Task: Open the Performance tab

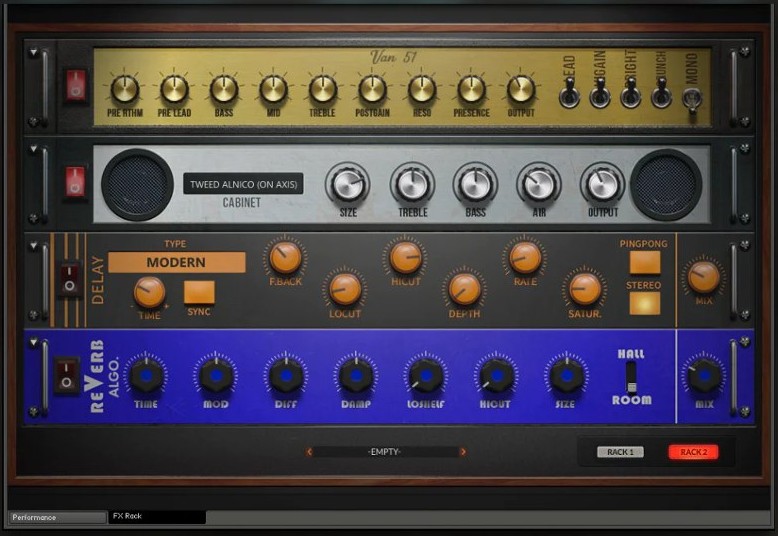Action: pos(56,517)
